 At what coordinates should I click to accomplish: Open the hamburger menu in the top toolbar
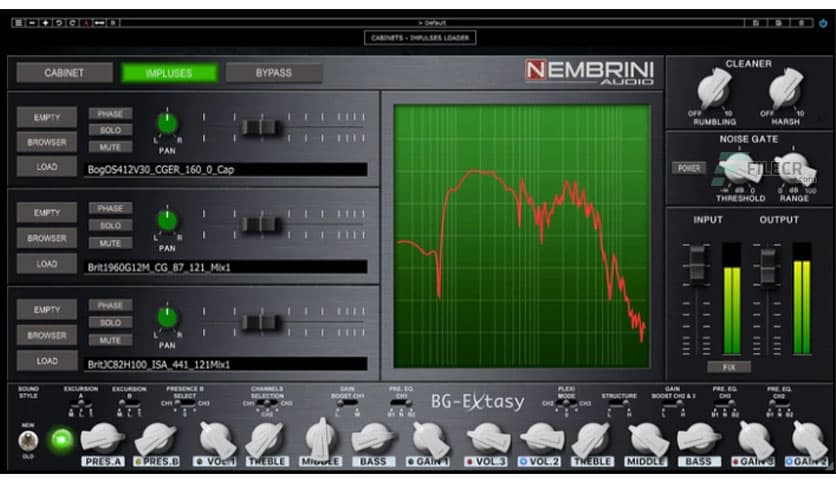pyautogui.click(x=19, y=23)
